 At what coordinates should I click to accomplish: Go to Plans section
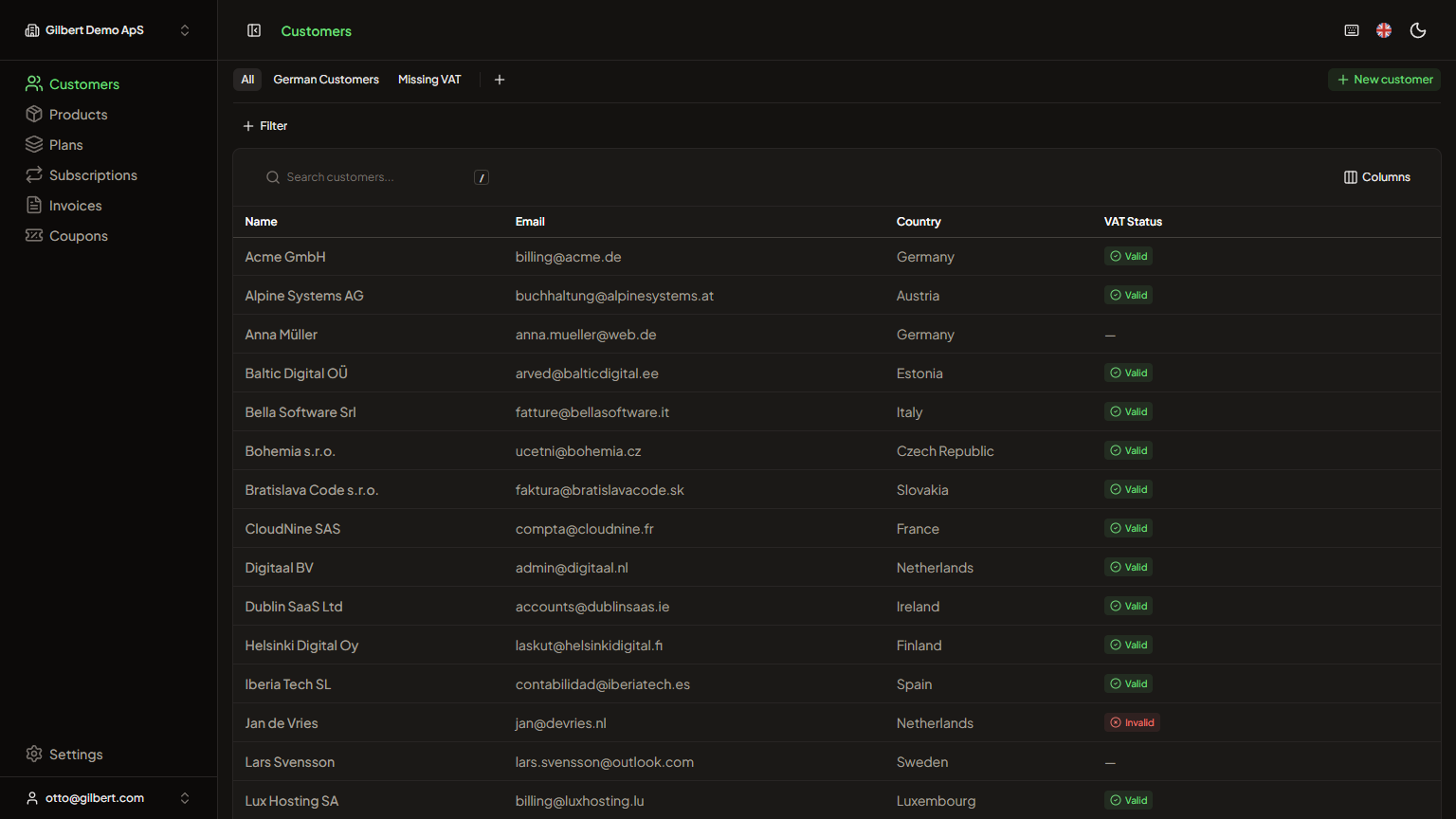point(65,145)
